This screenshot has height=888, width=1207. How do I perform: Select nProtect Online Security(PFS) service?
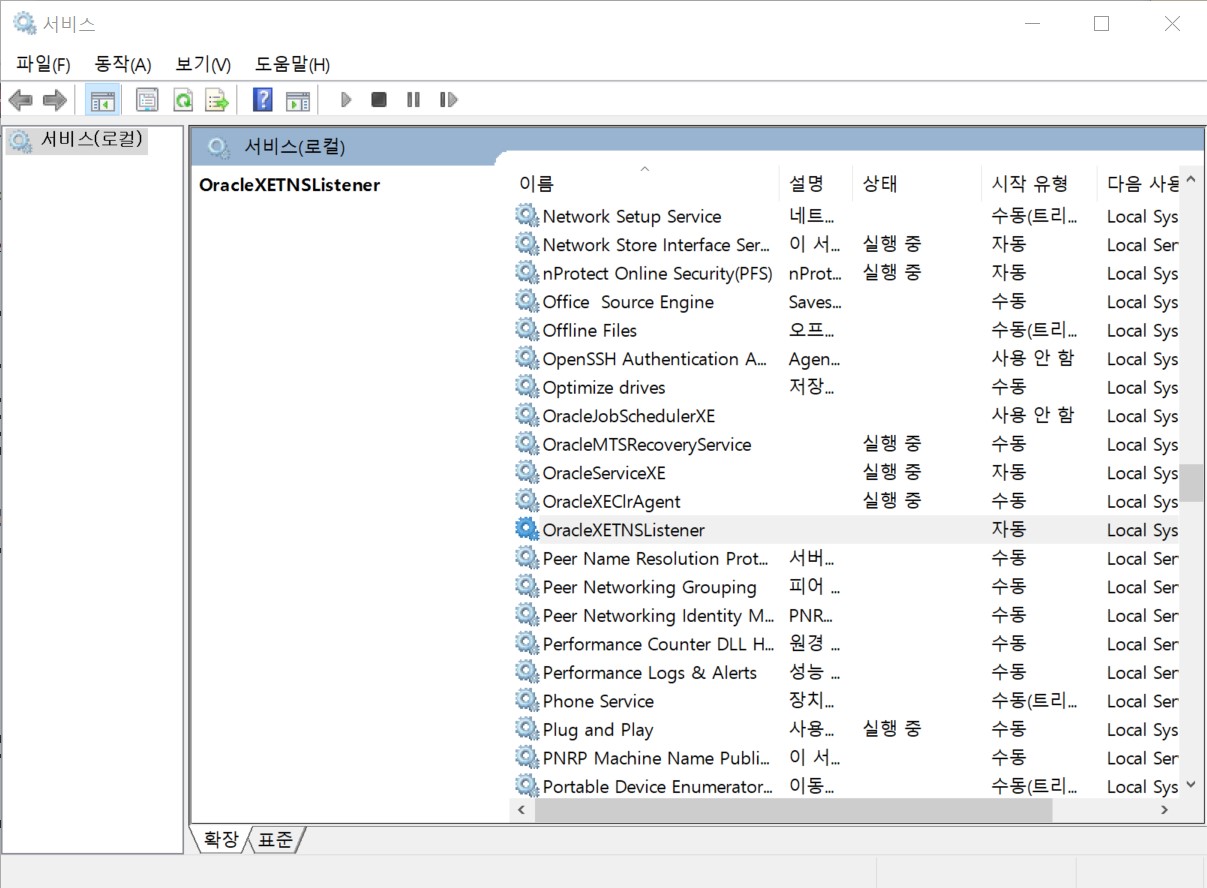657,273
